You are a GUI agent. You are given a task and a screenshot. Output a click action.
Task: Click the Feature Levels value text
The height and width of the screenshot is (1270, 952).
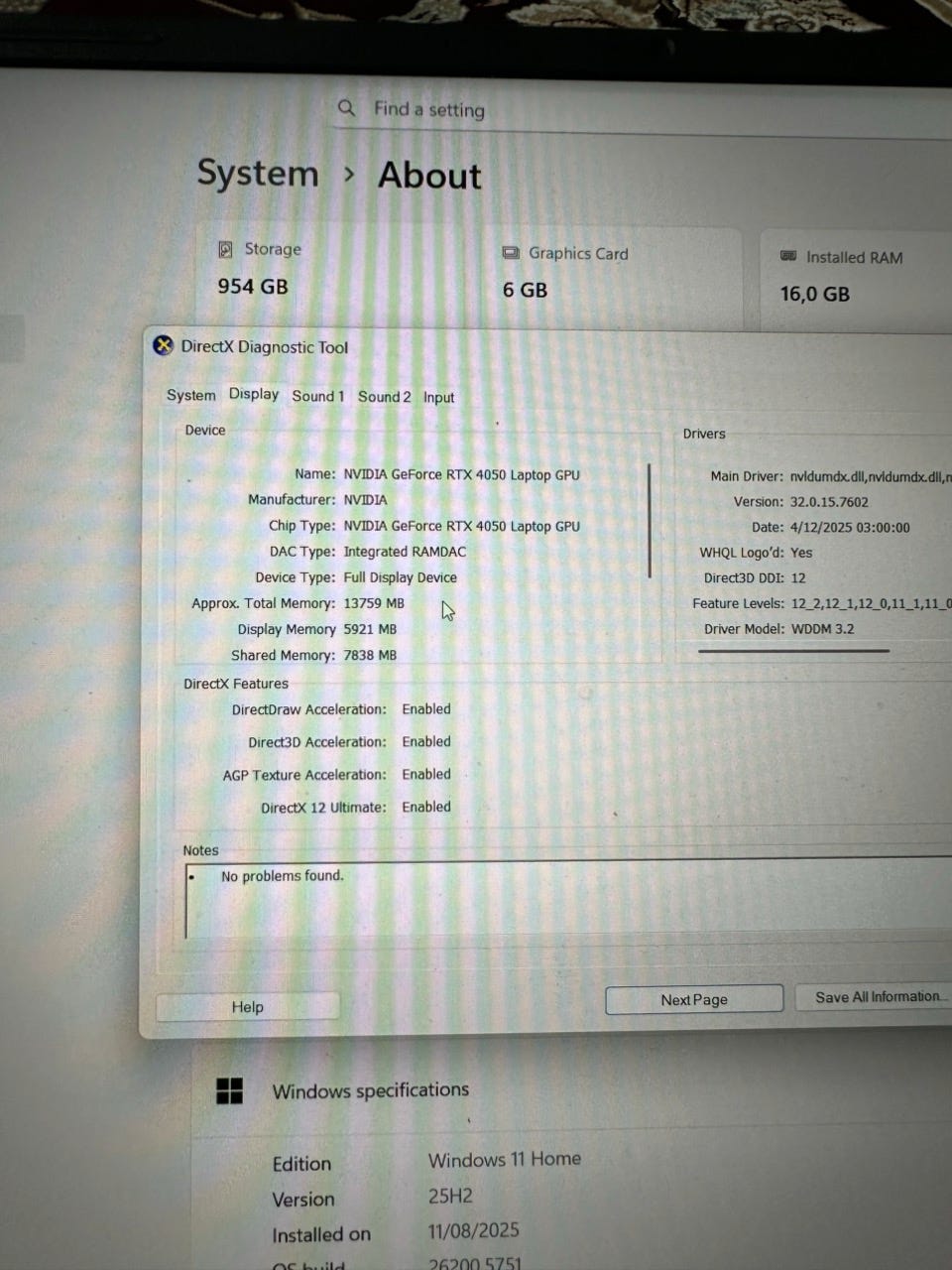(871, 603)
